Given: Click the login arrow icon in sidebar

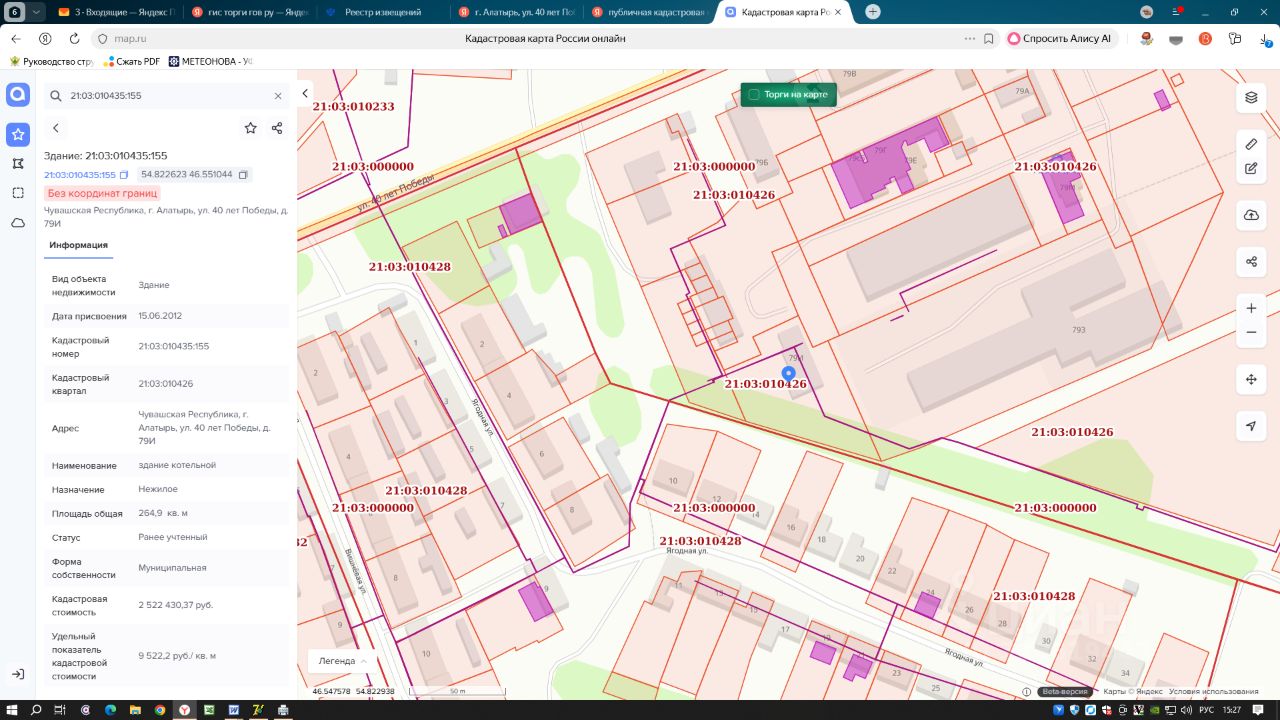Looking at the screenshot, I should tap(18, 674).
